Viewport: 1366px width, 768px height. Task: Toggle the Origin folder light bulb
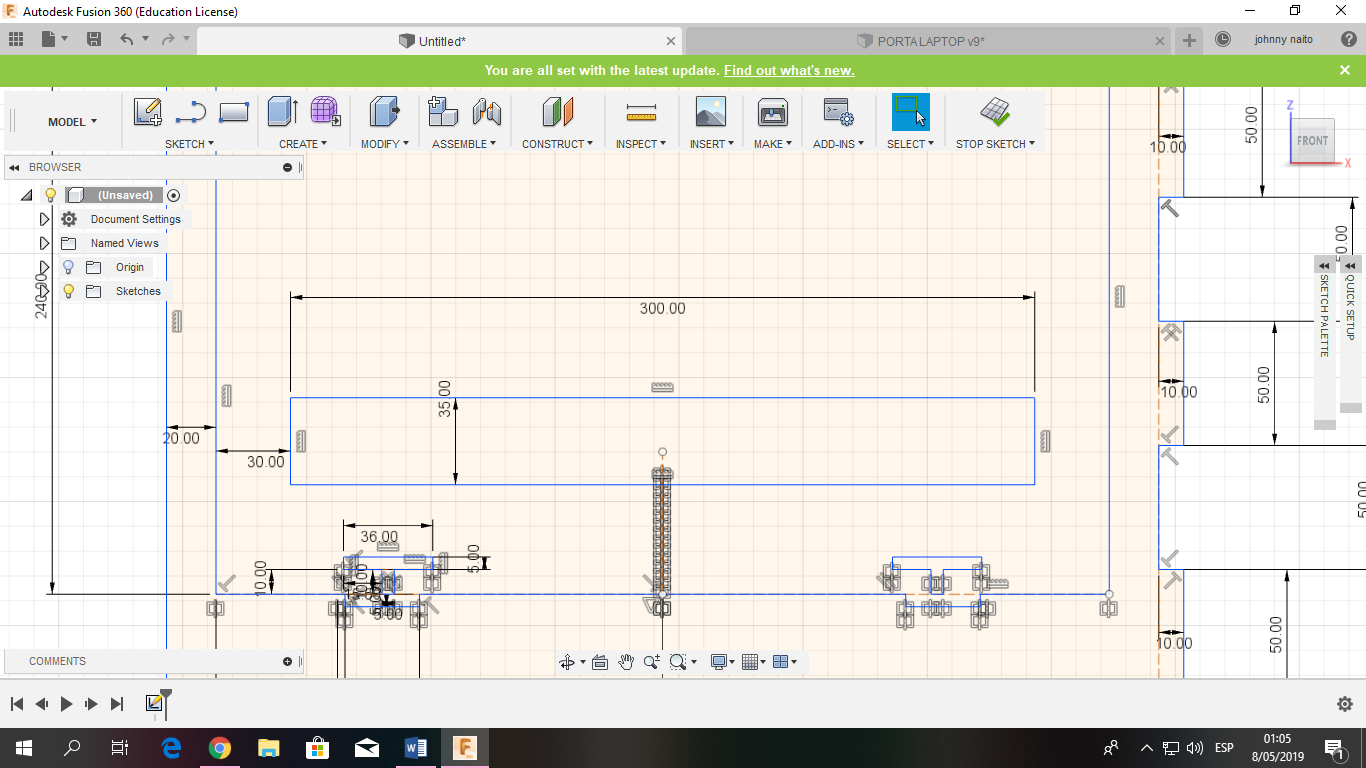tap(68, 267)
